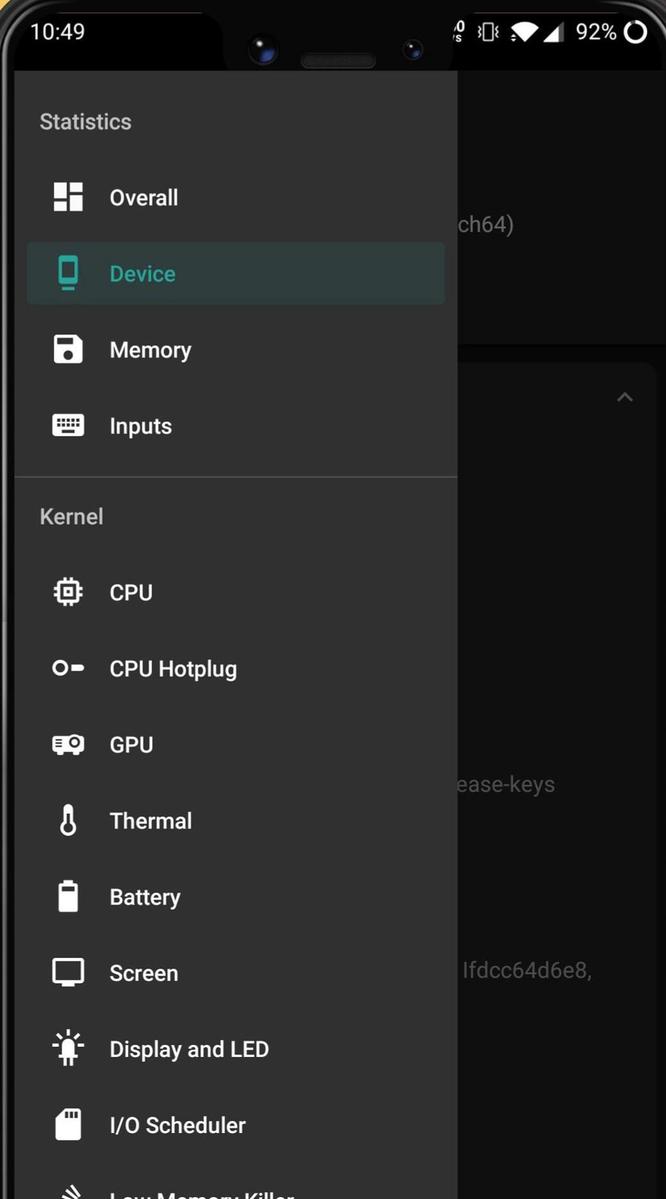
Task: Tap the CPU Hotplug plug icon
Action: coord(67,668)
